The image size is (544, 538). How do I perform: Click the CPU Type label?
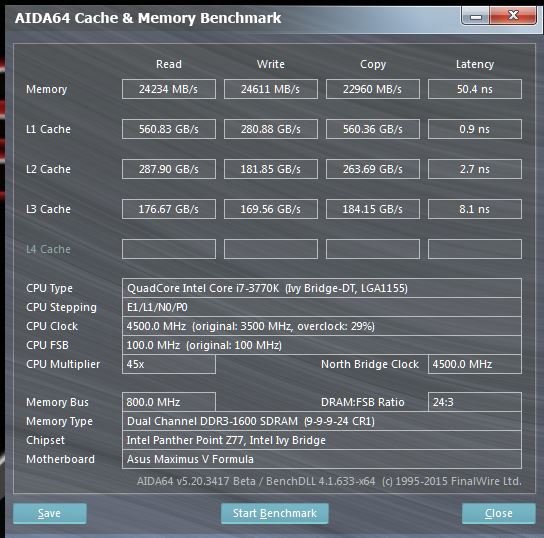[49, 288]
